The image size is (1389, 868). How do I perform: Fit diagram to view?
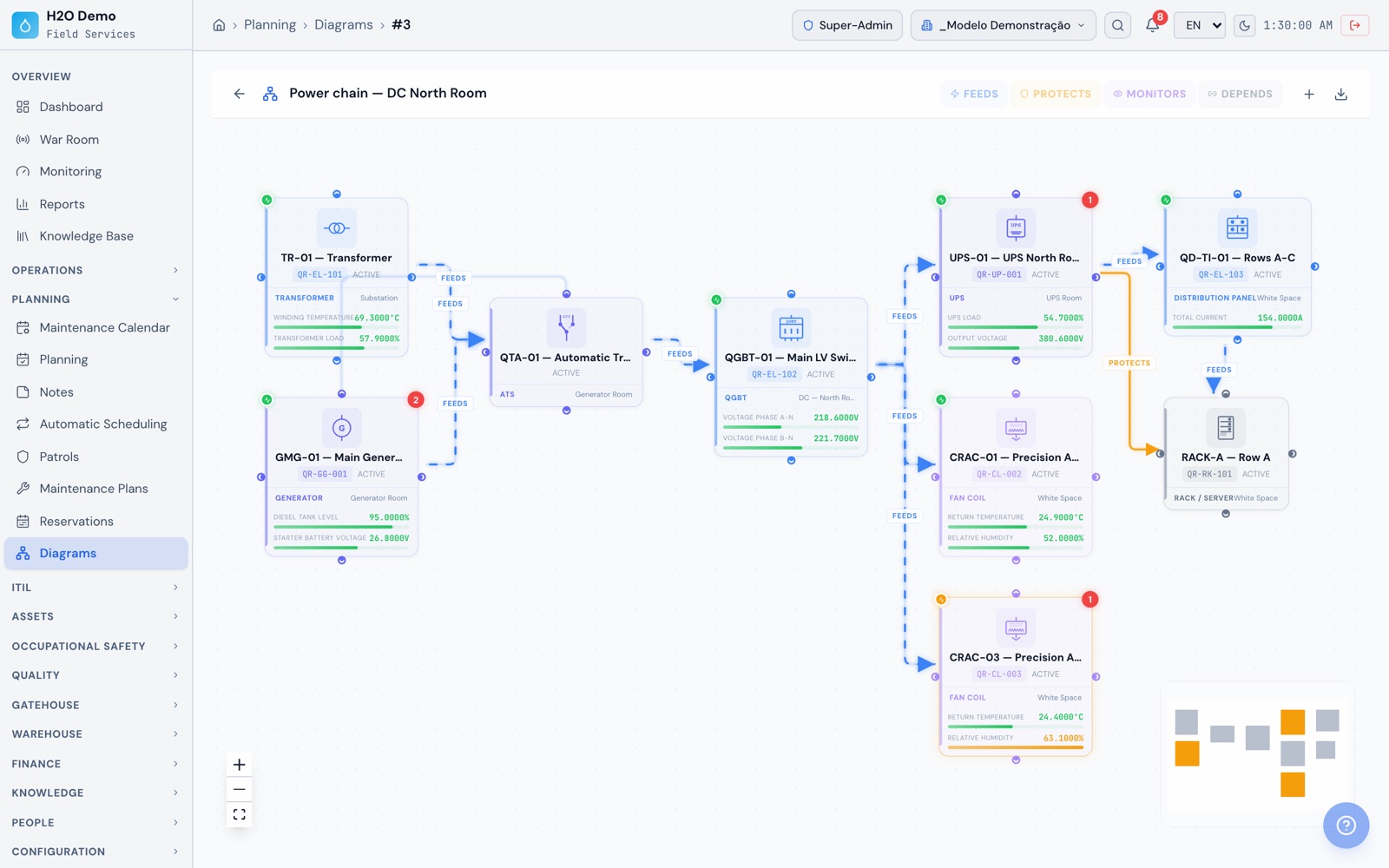(240, 815)
